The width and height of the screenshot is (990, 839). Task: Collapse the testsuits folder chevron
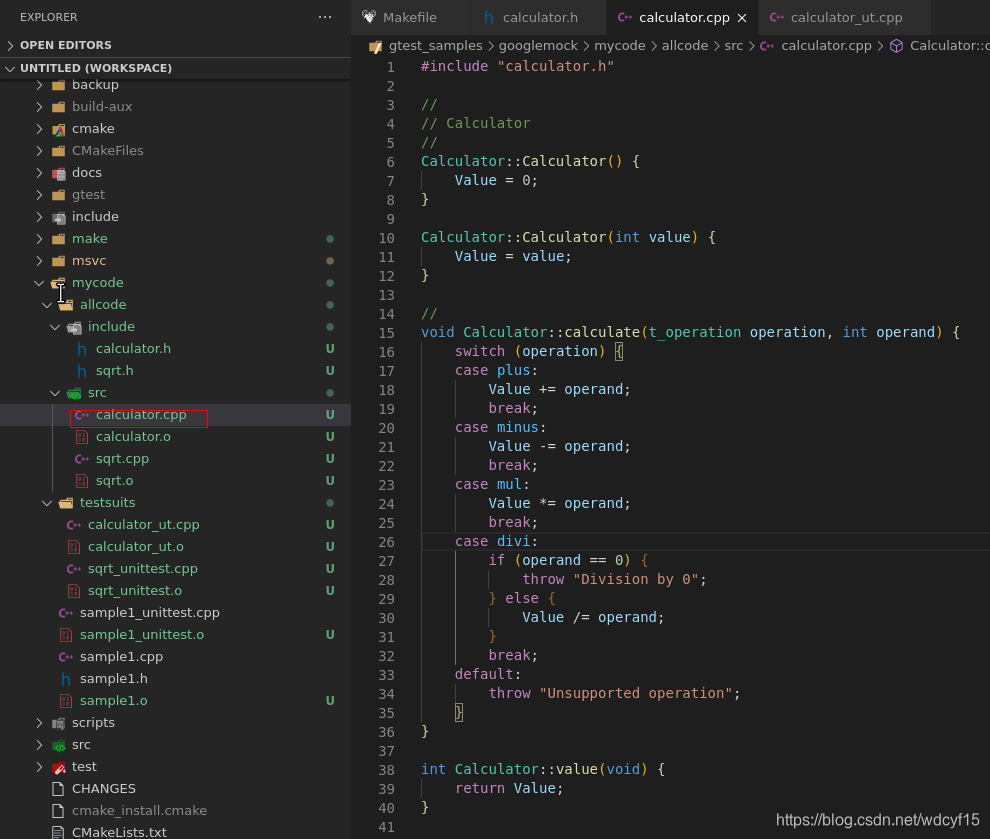[x=47, y=503]
